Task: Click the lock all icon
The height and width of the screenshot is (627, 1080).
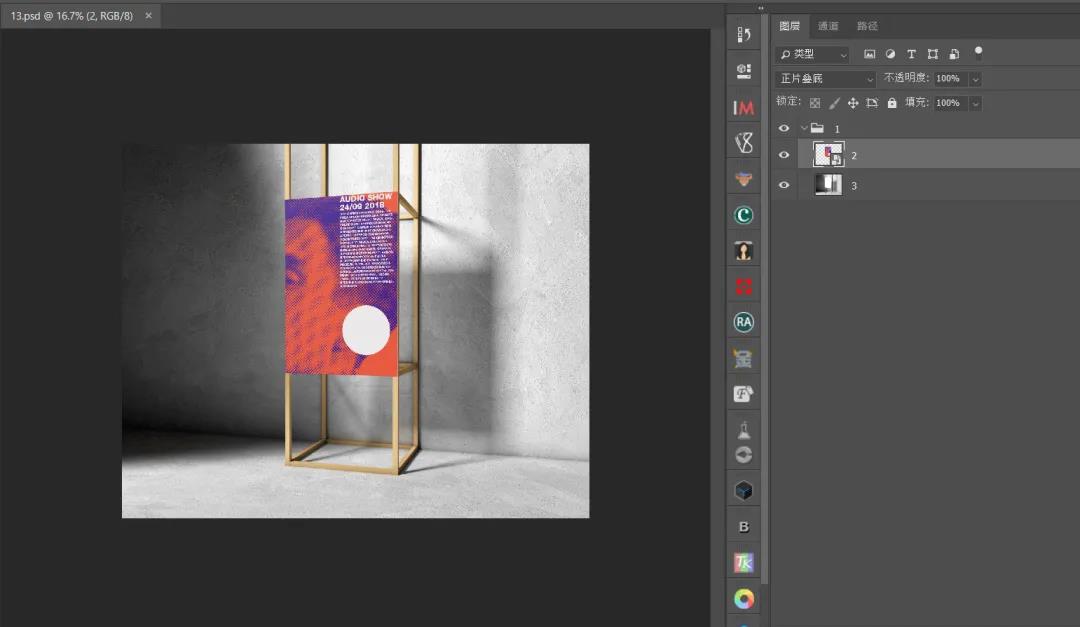Action: 892,103
